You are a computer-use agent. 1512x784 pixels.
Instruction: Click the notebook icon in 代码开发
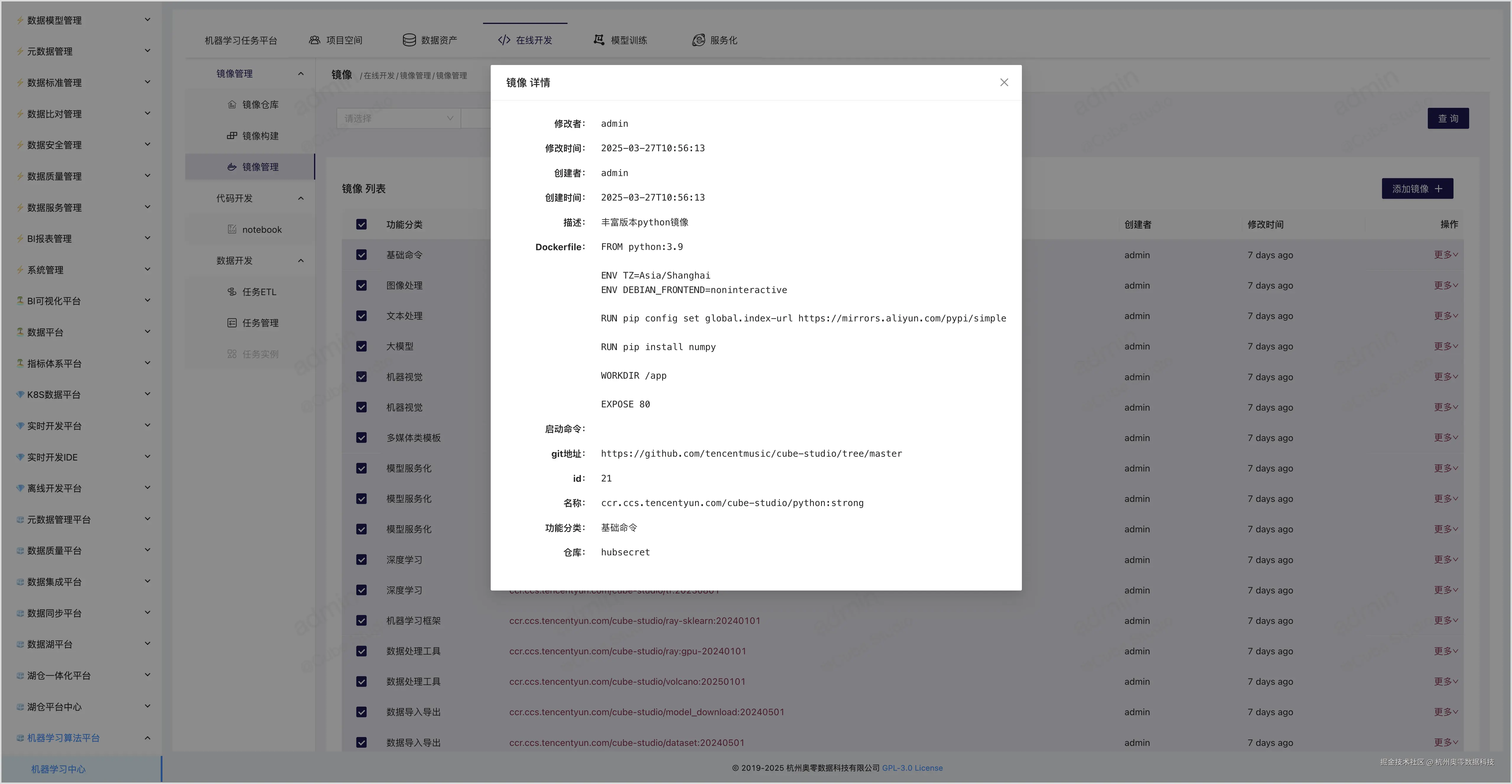tap(232, 230)
